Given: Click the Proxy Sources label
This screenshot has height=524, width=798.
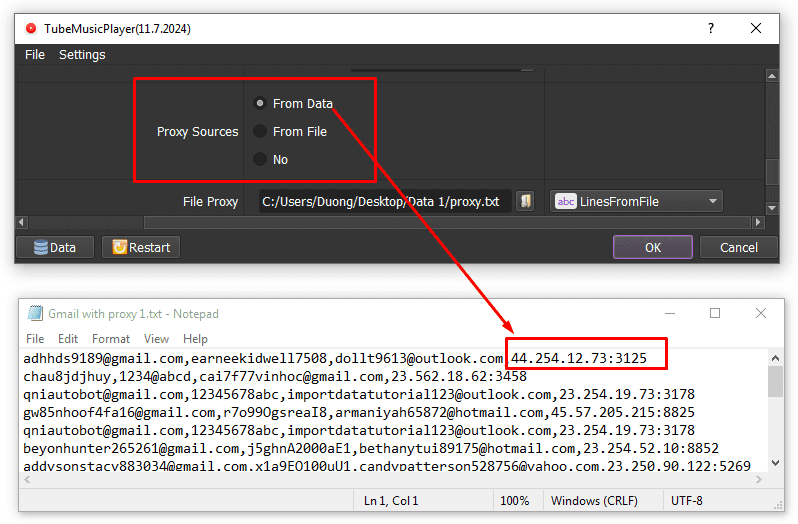Looking at the screenshot, I should click(197, 132).
